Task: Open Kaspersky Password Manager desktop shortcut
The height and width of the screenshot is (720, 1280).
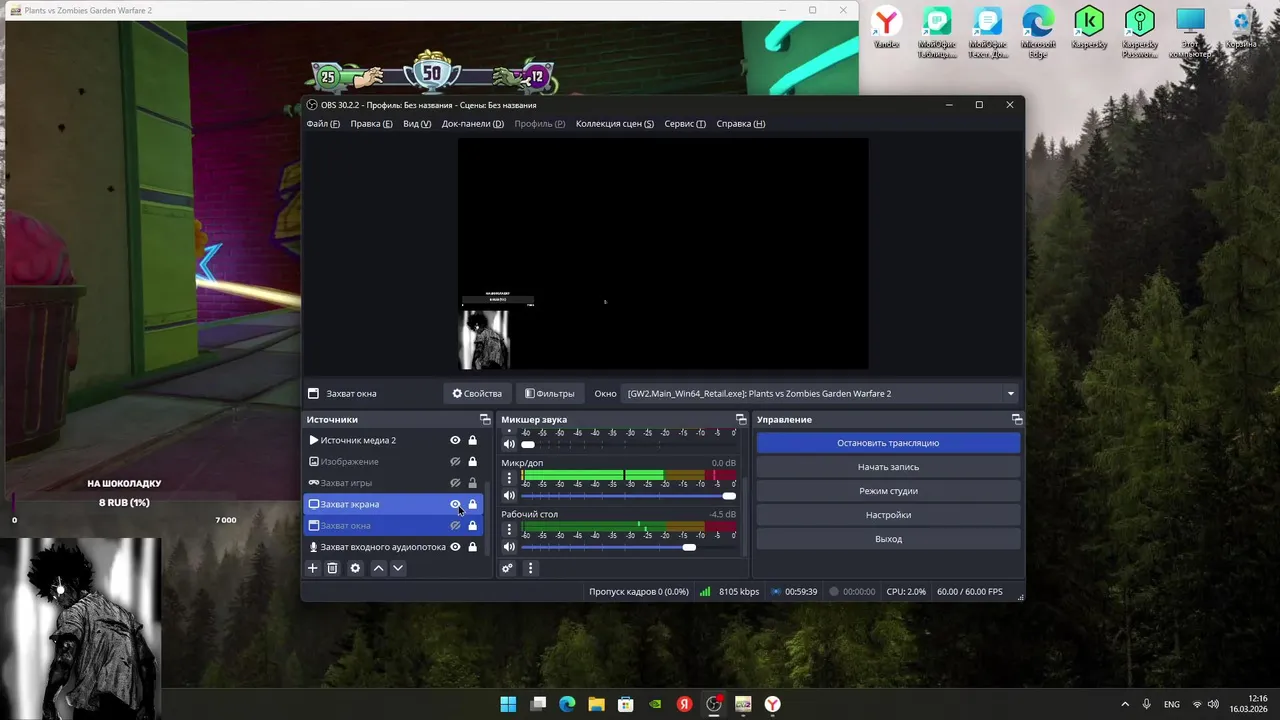Action: click(x=1139, y=32)
